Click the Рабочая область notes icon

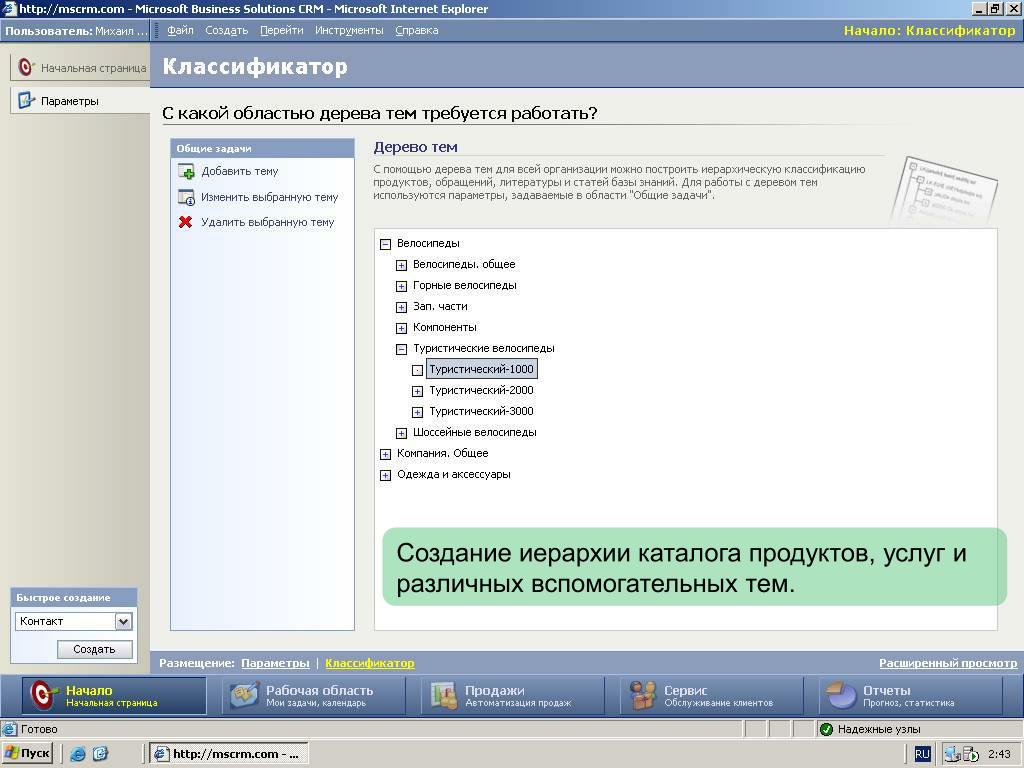click(245, 696)
